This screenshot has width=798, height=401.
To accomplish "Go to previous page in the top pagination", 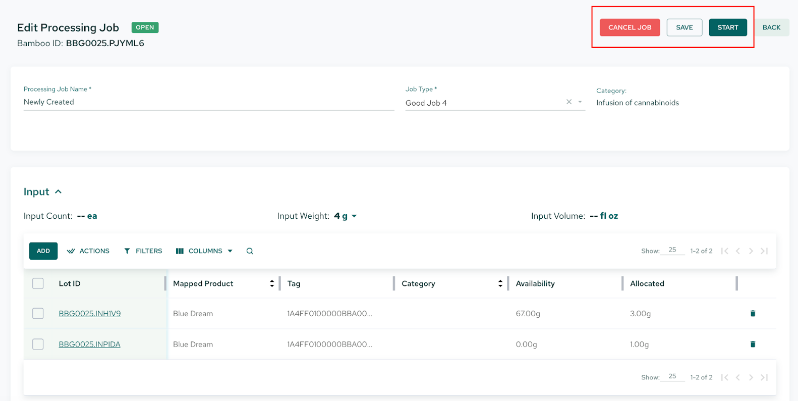I will tap(738, 251).
